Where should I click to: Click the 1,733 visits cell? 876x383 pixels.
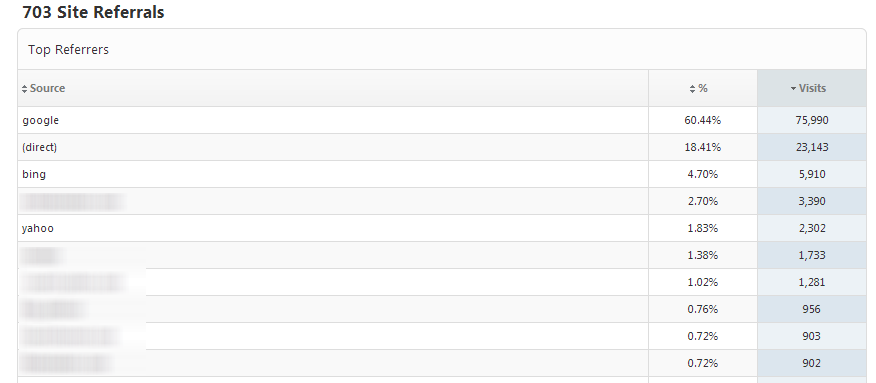pyautogui.click(x=812, y=255)
